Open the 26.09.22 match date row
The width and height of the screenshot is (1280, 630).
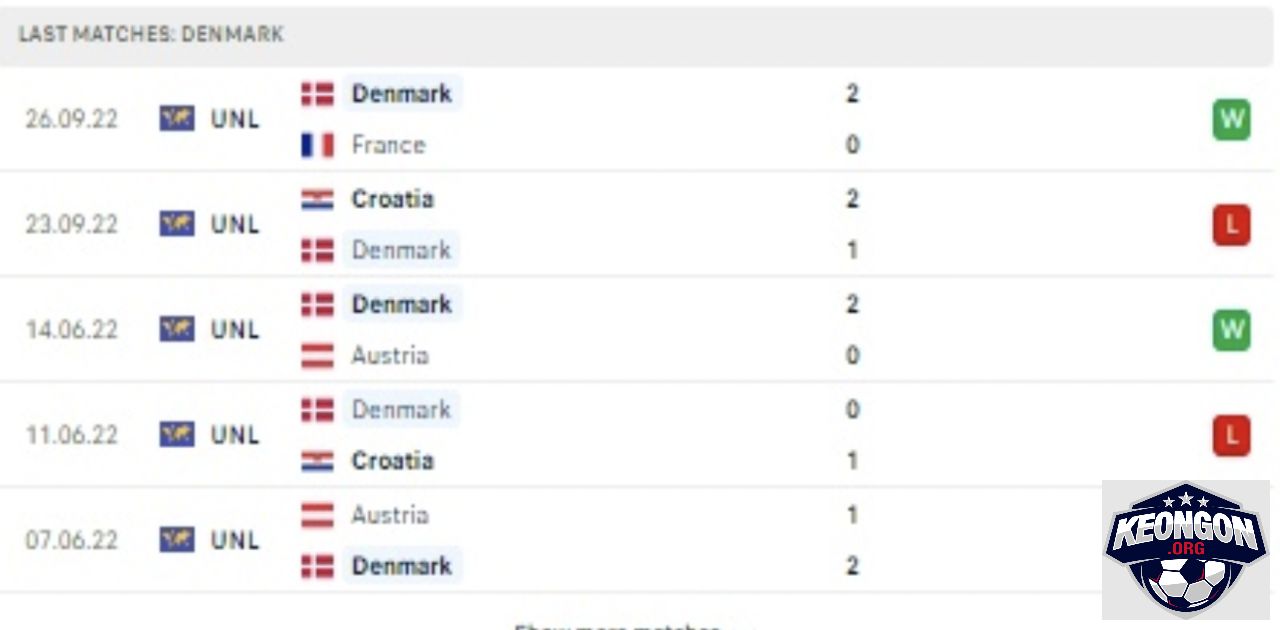coord(640,119)
